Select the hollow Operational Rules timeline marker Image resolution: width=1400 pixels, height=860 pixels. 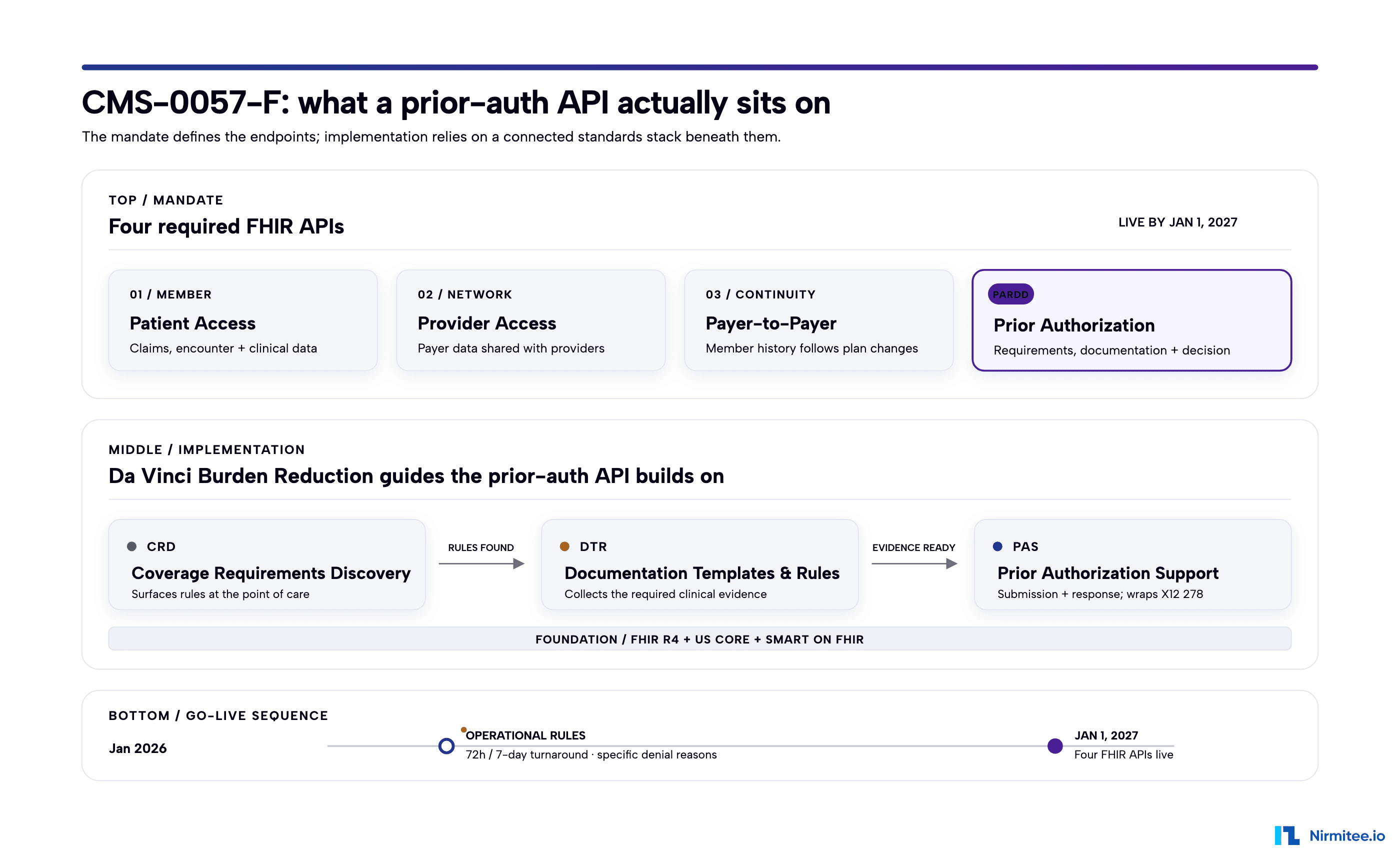pos(446,745)
